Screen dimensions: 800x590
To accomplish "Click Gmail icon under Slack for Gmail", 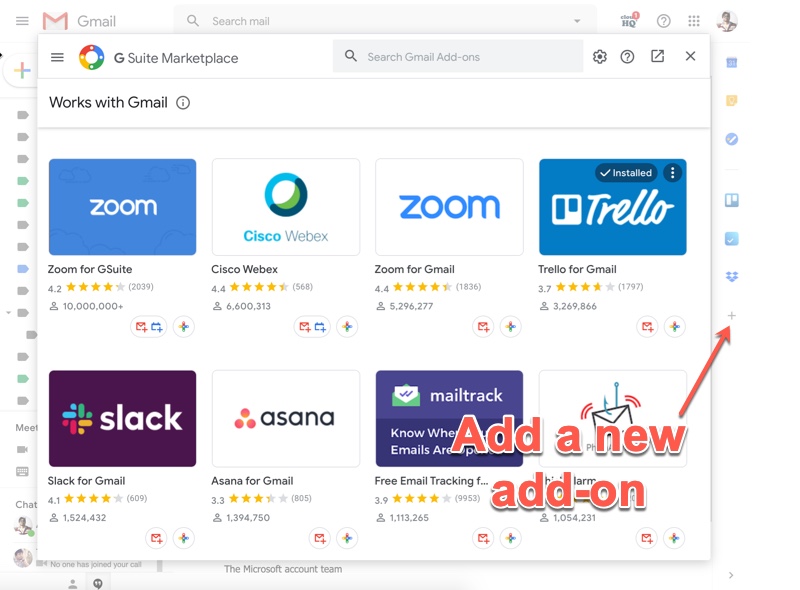I will click(156, 538).
